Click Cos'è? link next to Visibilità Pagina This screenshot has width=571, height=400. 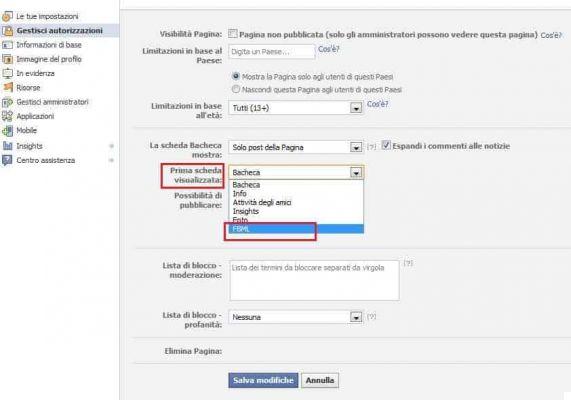coord(551,35)
